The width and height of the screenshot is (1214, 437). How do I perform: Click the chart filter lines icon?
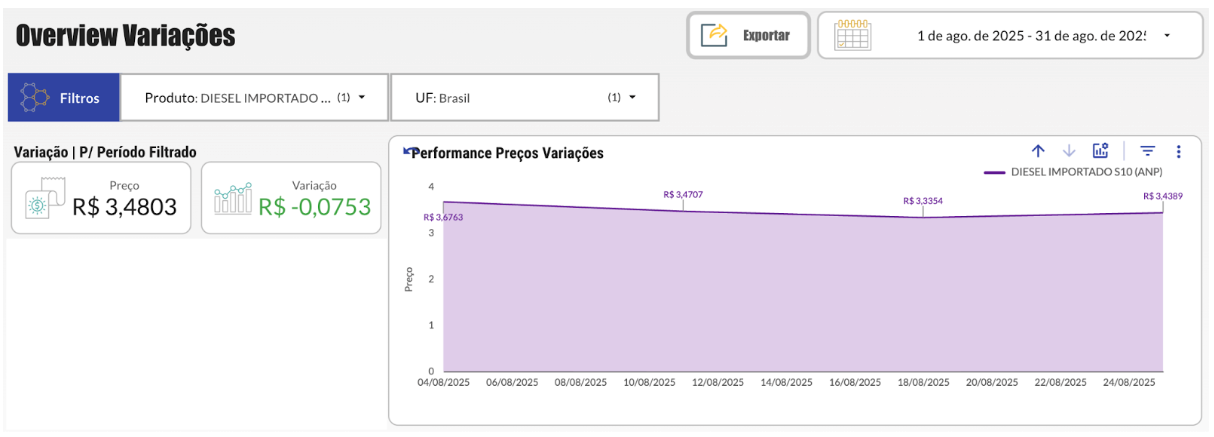[1148, 151]
